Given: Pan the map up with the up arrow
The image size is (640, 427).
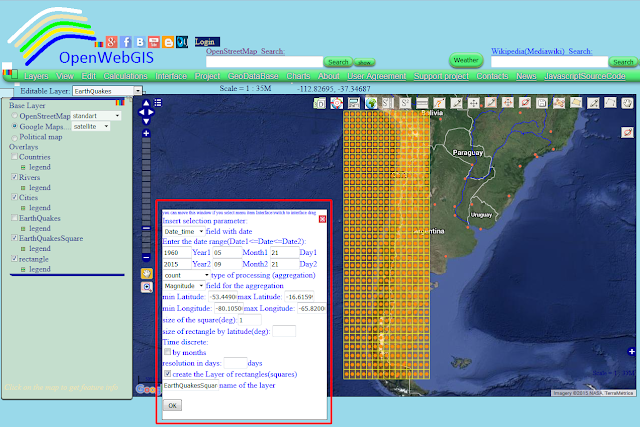Looking at the screenshot, I should point(146,104).
